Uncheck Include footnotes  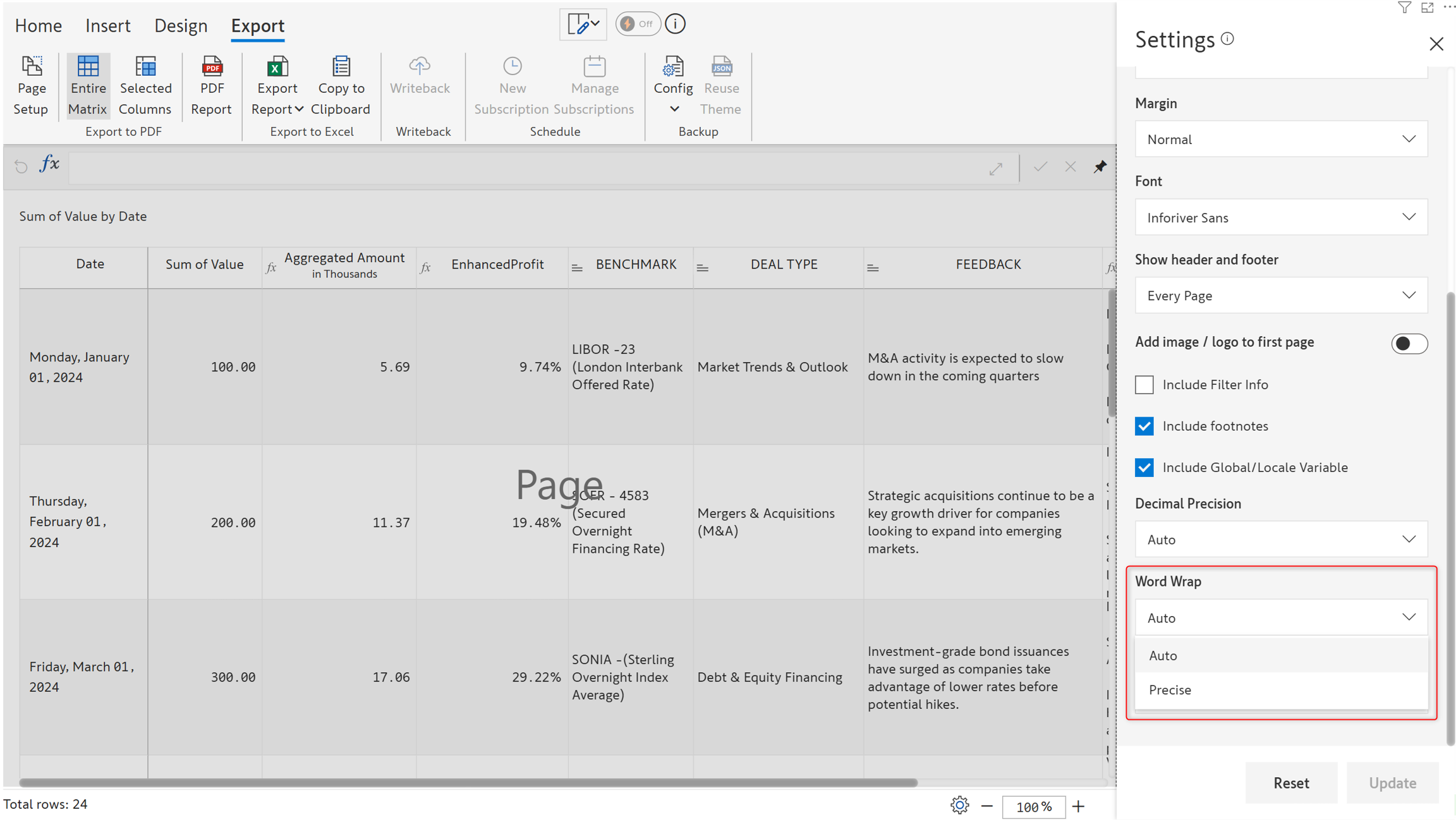click(1144, 426)
